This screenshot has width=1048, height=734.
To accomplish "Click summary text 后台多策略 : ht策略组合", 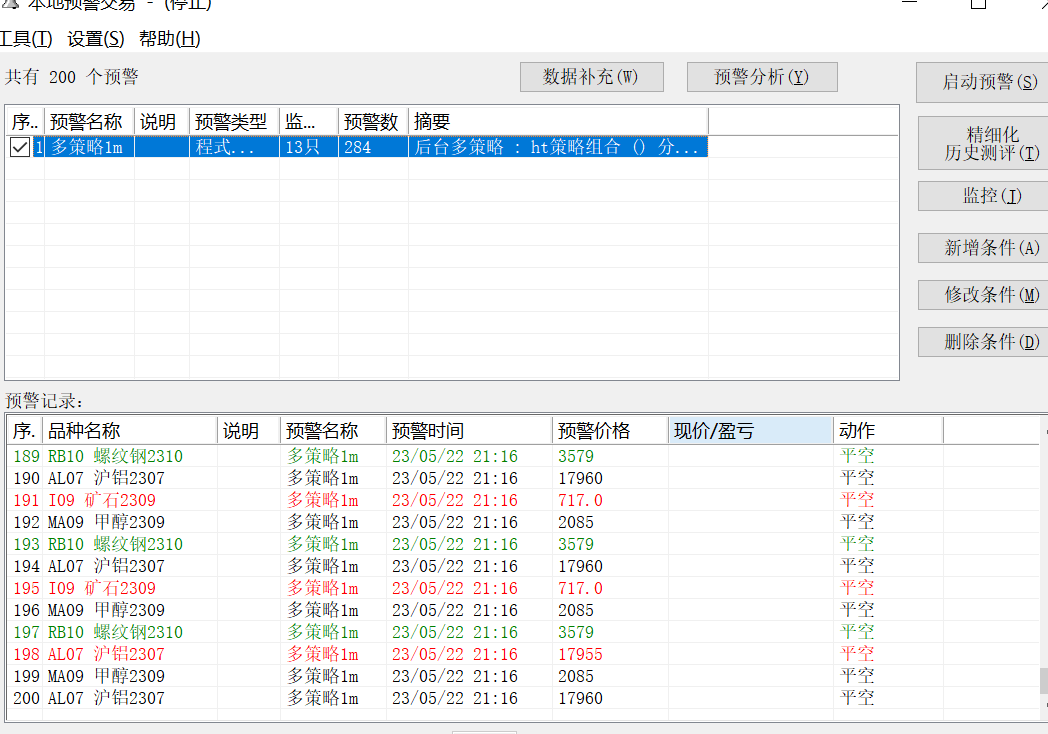I will [x=558, y=147].
